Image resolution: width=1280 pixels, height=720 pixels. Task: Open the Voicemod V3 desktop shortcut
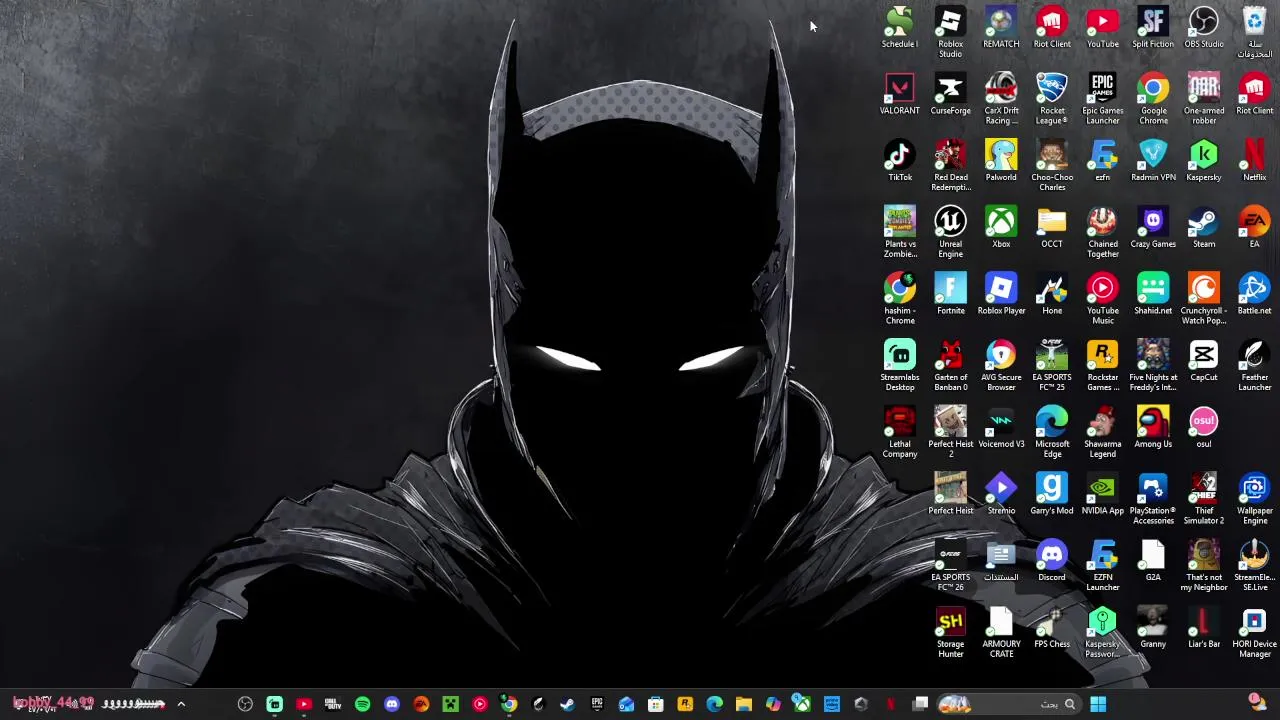coord(1001,428)
